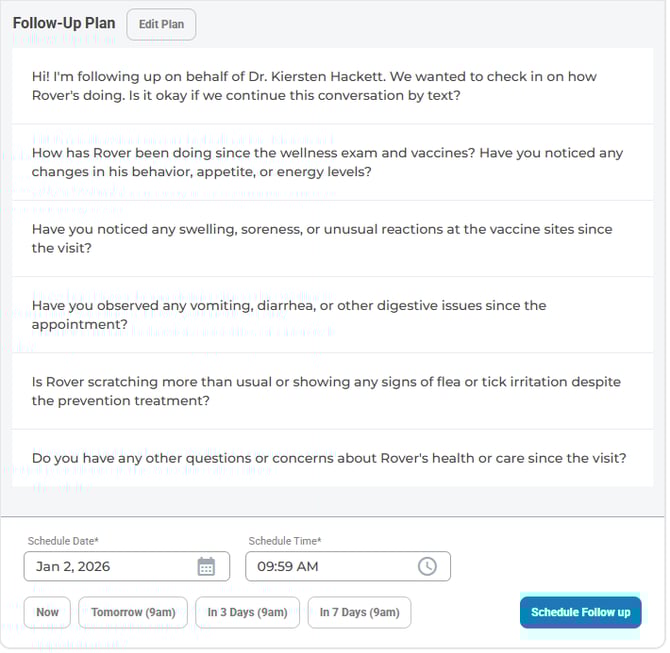Pick the In 7 Days (9am) preset
The height and width of the screenshot is (653, 670).
359,612
